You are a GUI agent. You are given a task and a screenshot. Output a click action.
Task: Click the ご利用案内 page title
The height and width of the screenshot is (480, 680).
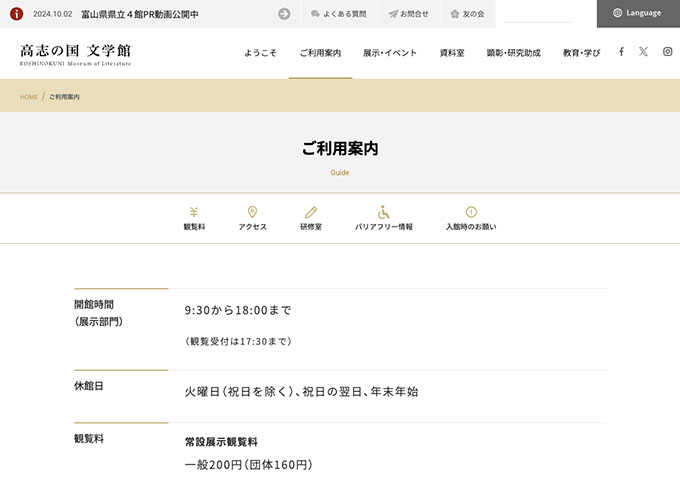pyautogui.click(x=340, y=148)
